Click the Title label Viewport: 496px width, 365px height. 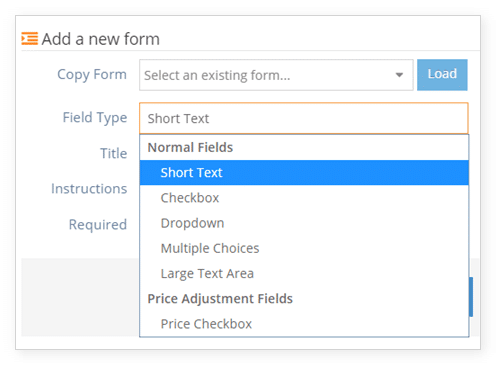pyautogui.click(x=113, y=153)
